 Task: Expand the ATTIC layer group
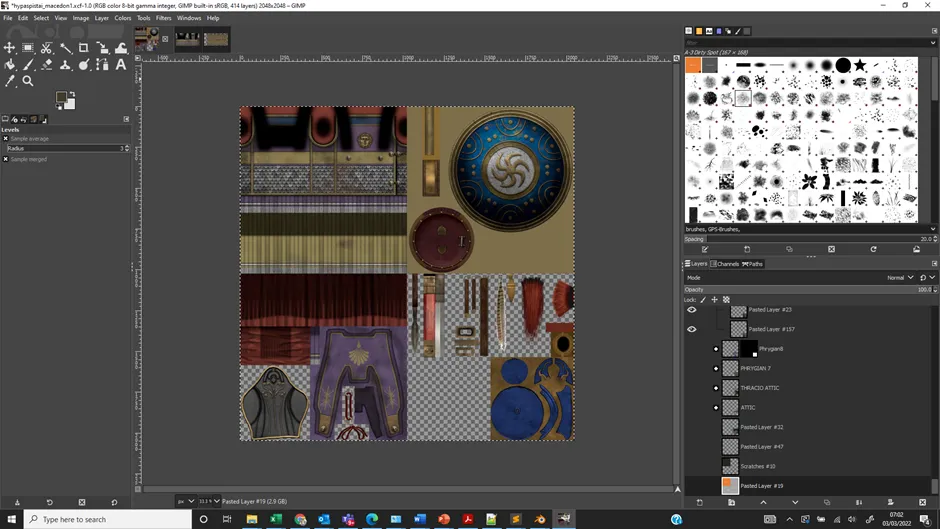coord(716,407)
